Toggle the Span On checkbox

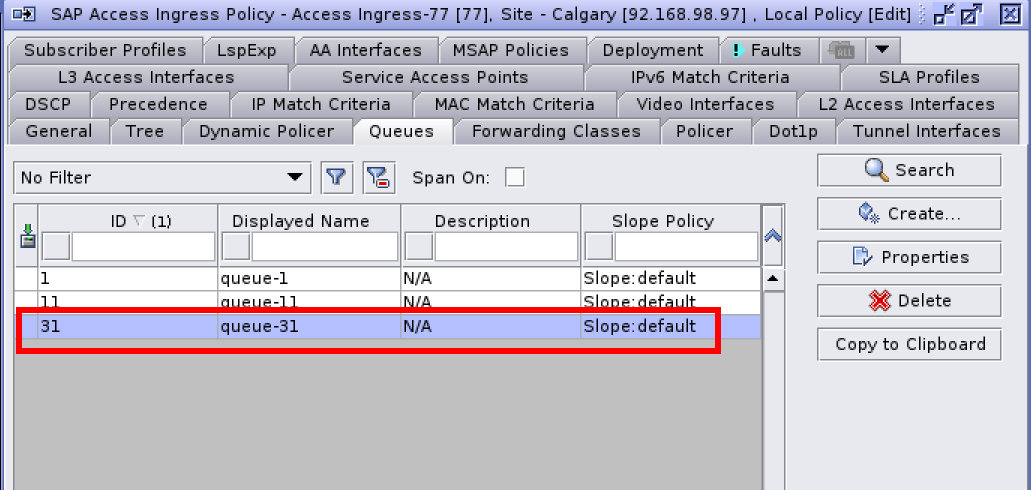[514, 178]
